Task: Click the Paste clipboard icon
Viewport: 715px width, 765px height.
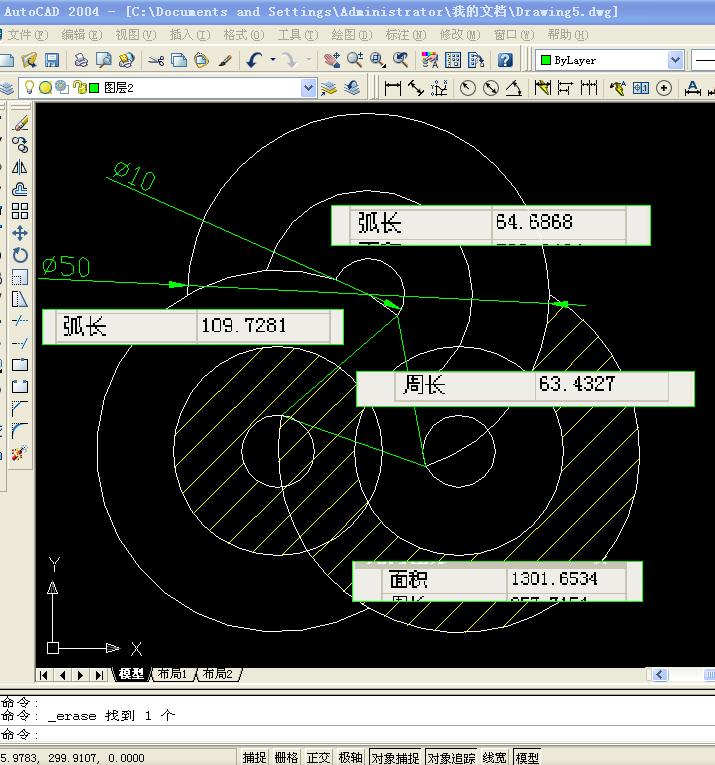Action: (x=201, y=60)
